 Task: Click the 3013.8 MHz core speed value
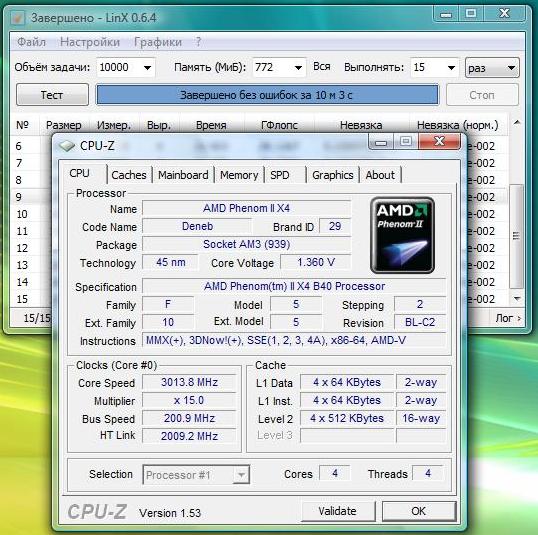189,382
